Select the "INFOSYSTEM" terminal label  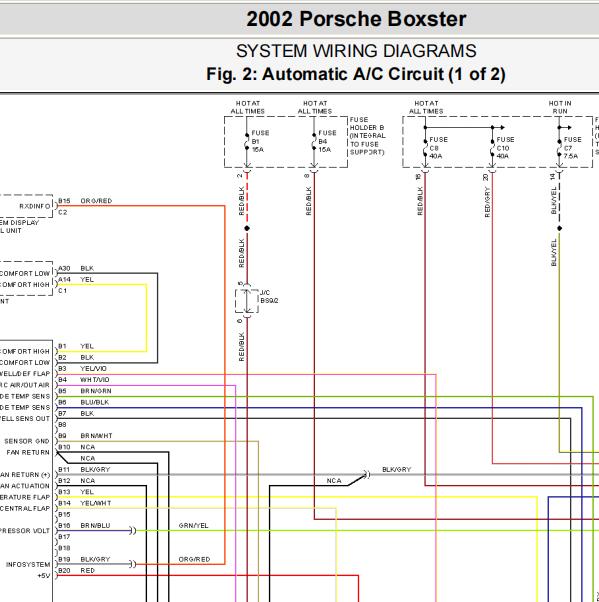click(x=28, y=564)
